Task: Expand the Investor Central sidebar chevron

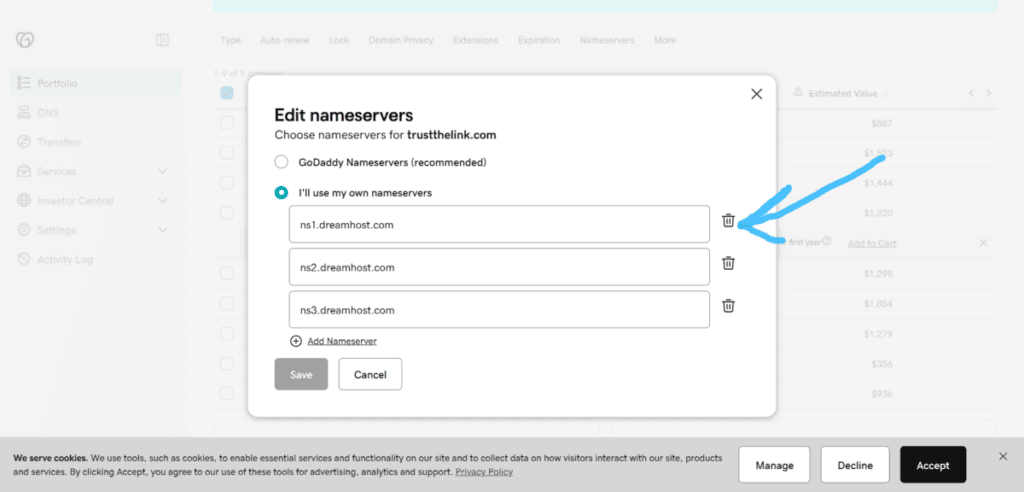Action: tap(163, 201)
